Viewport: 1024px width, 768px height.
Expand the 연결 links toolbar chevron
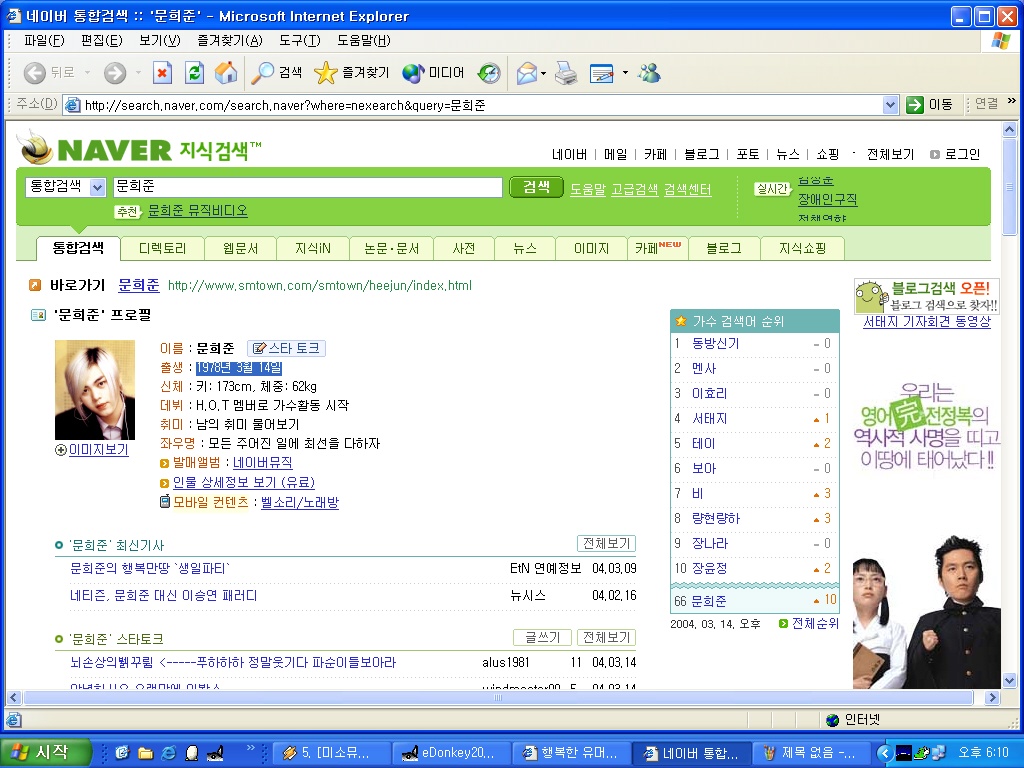point(1012,101)
